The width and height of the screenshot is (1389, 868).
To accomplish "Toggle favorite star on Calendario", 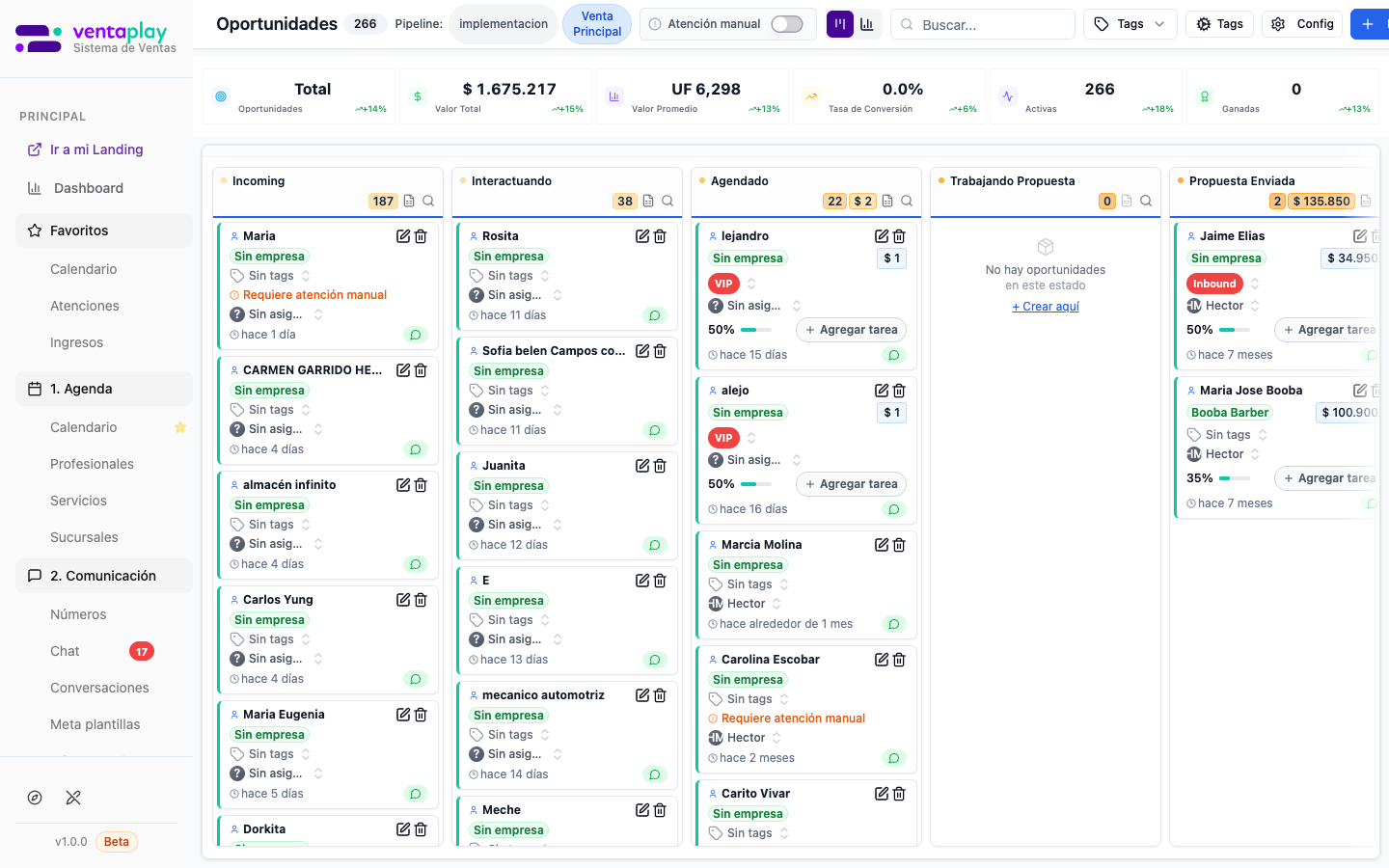I will pyautogui.click(x=180, y=427).
